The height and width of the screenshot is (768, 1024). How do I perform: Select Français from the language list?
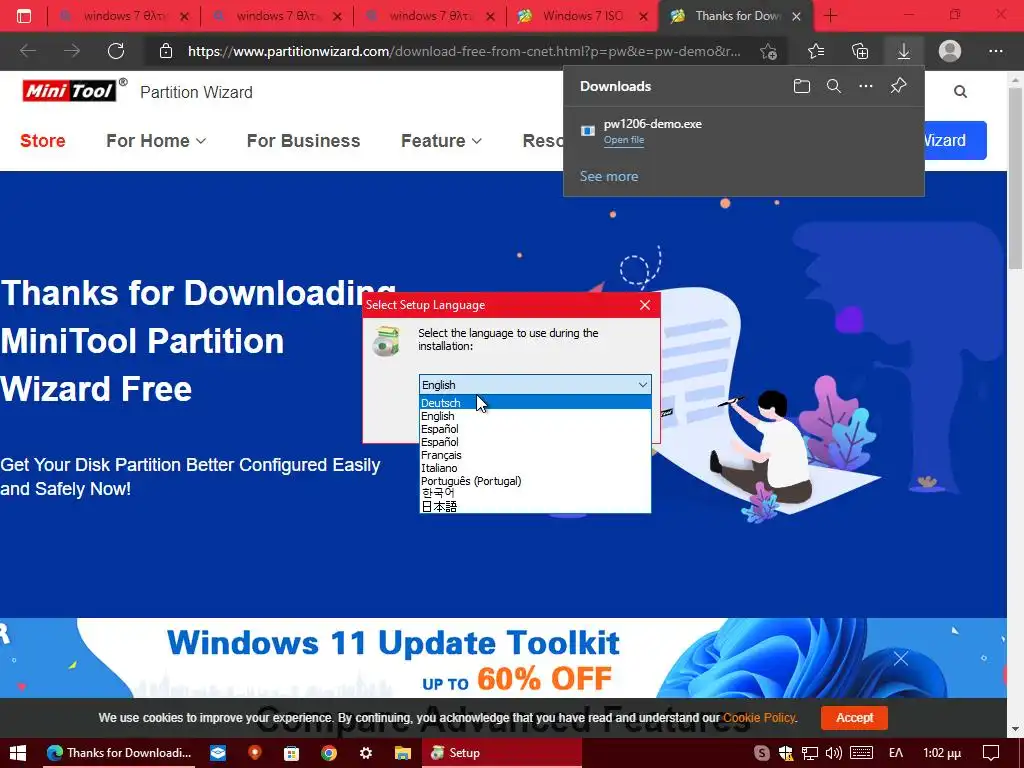(535, 455)
